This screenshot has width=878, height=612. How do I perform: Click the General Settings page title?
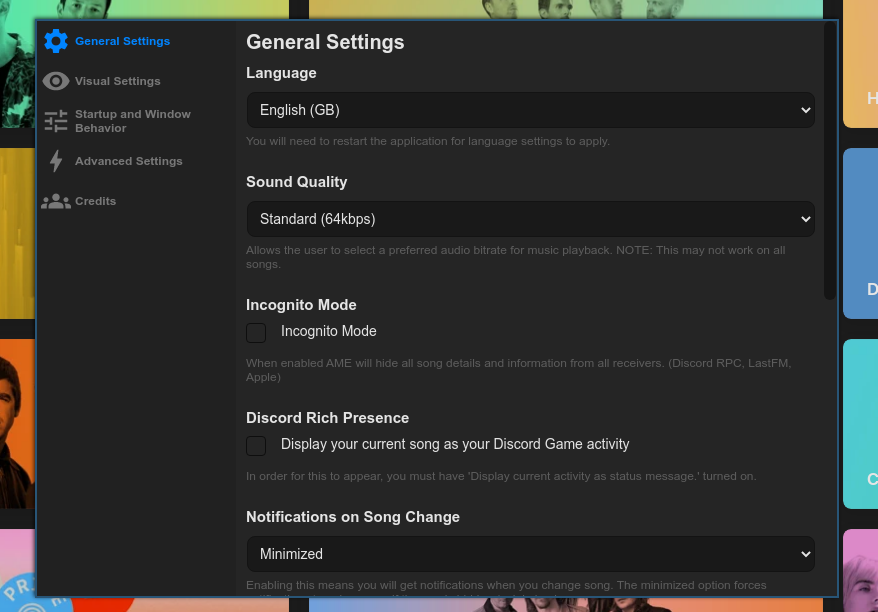coord(325,42)
